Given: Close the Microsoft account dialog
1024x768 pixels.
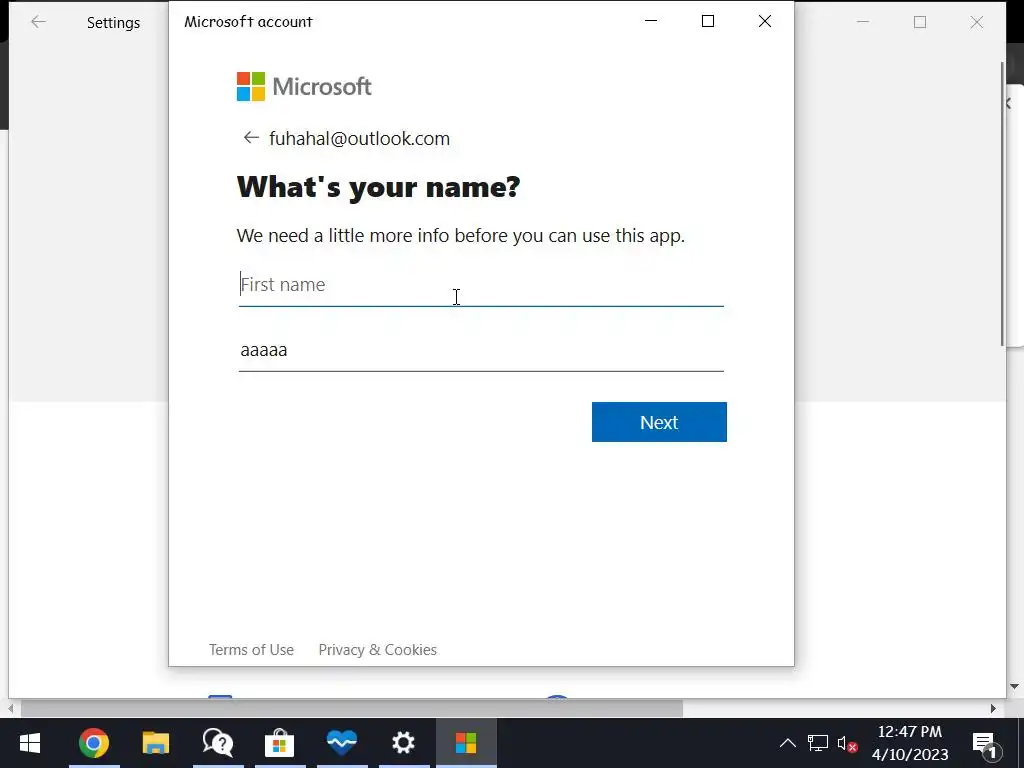Looking at the screenshot, I should [765, 22].
